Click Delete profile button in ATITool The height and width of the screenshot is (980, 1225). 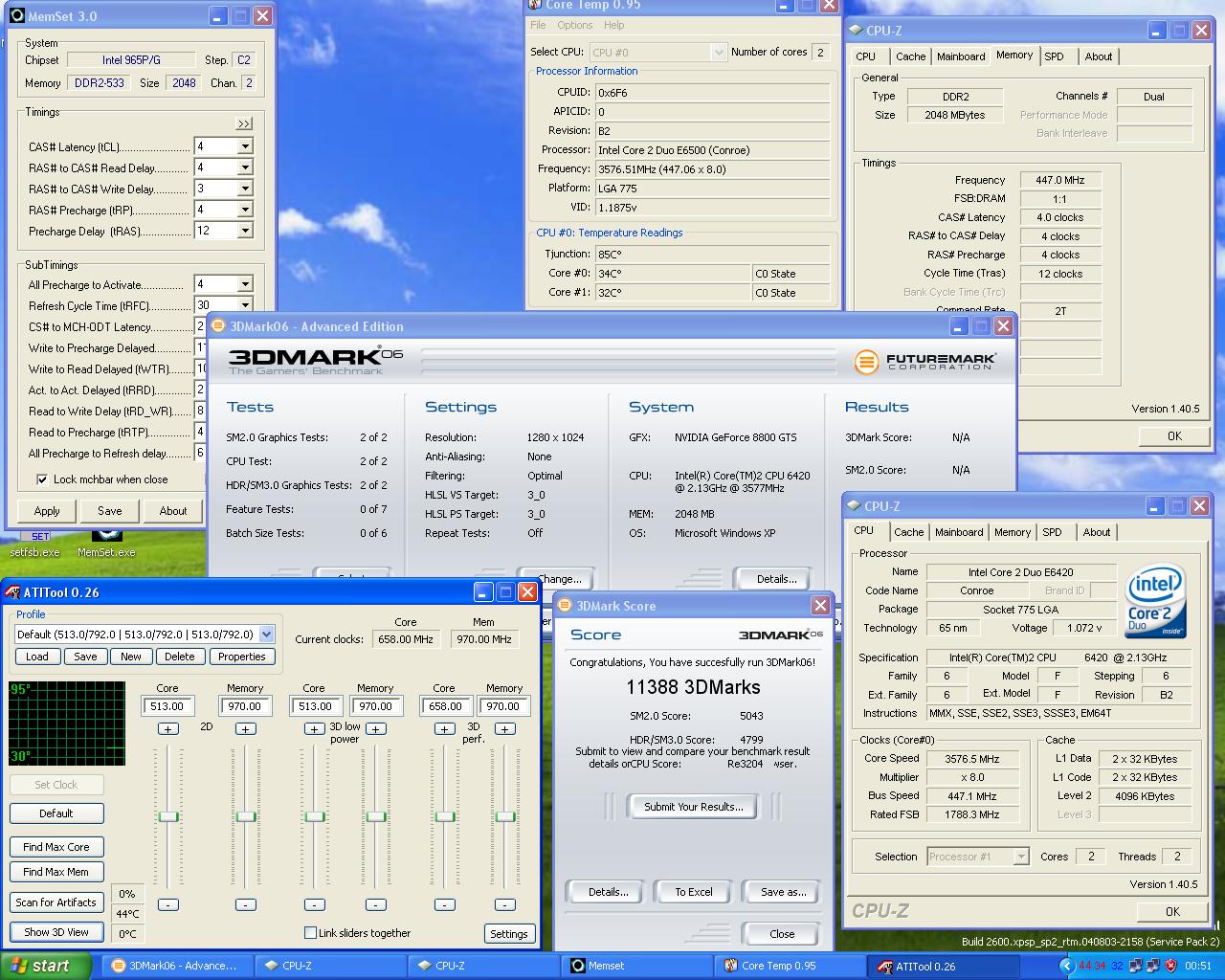coord(179,657)
